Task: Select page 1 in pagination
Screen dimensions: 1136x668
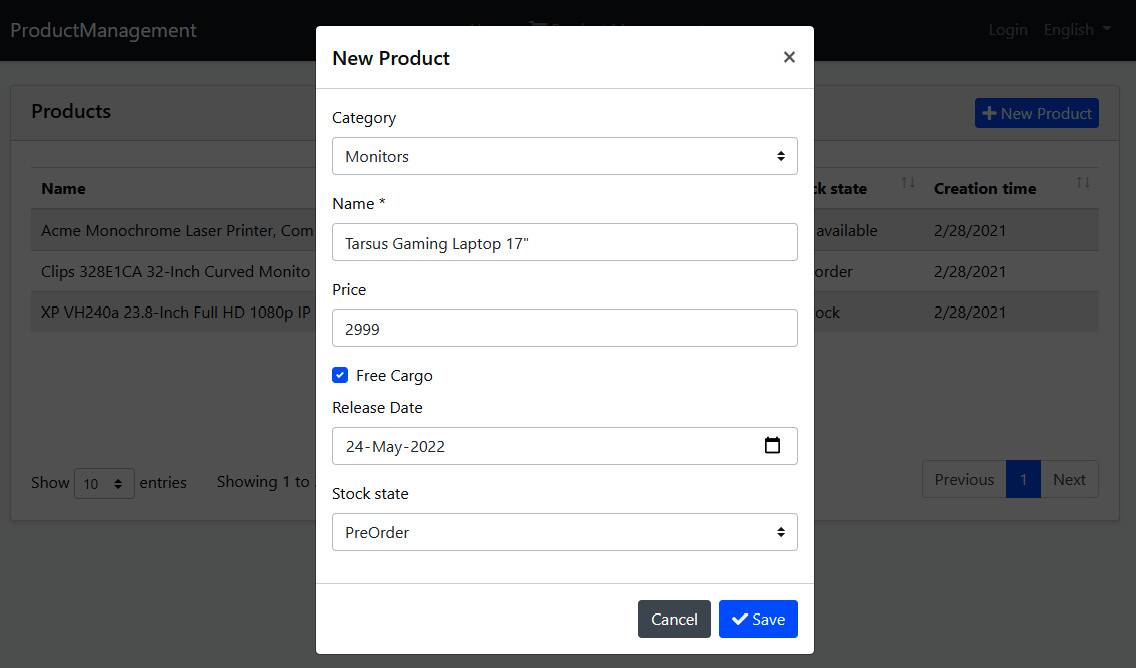Action: (x=1023, y=479)
